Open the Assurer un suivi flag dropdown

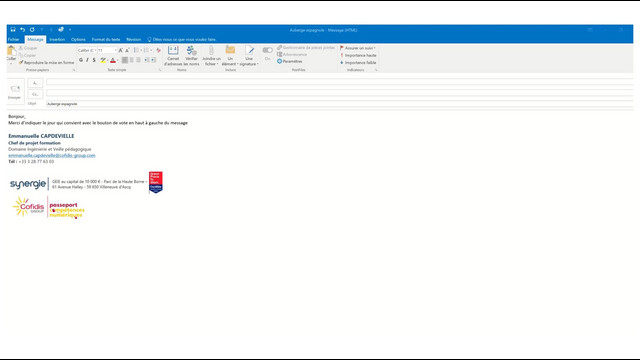(x=358, y=48)
